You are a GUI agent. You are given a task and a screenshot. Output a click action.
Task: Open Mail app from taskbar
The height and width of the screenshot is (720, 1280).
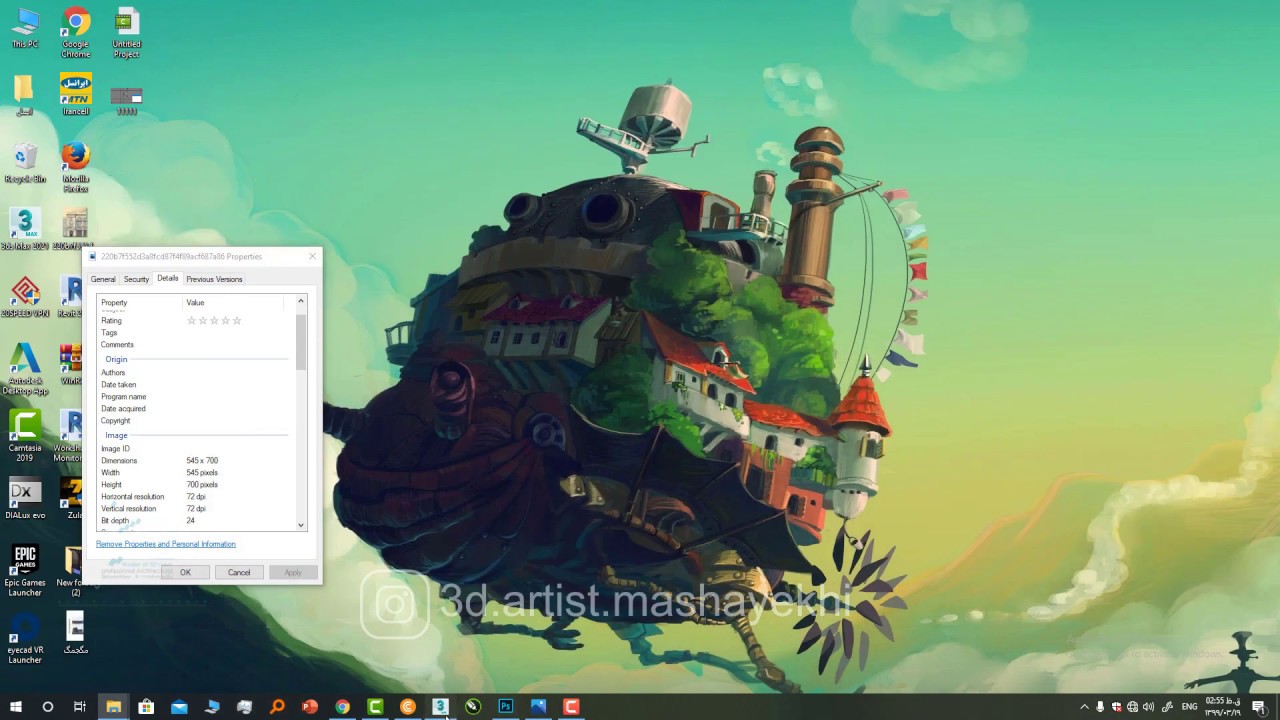[179, 706]
